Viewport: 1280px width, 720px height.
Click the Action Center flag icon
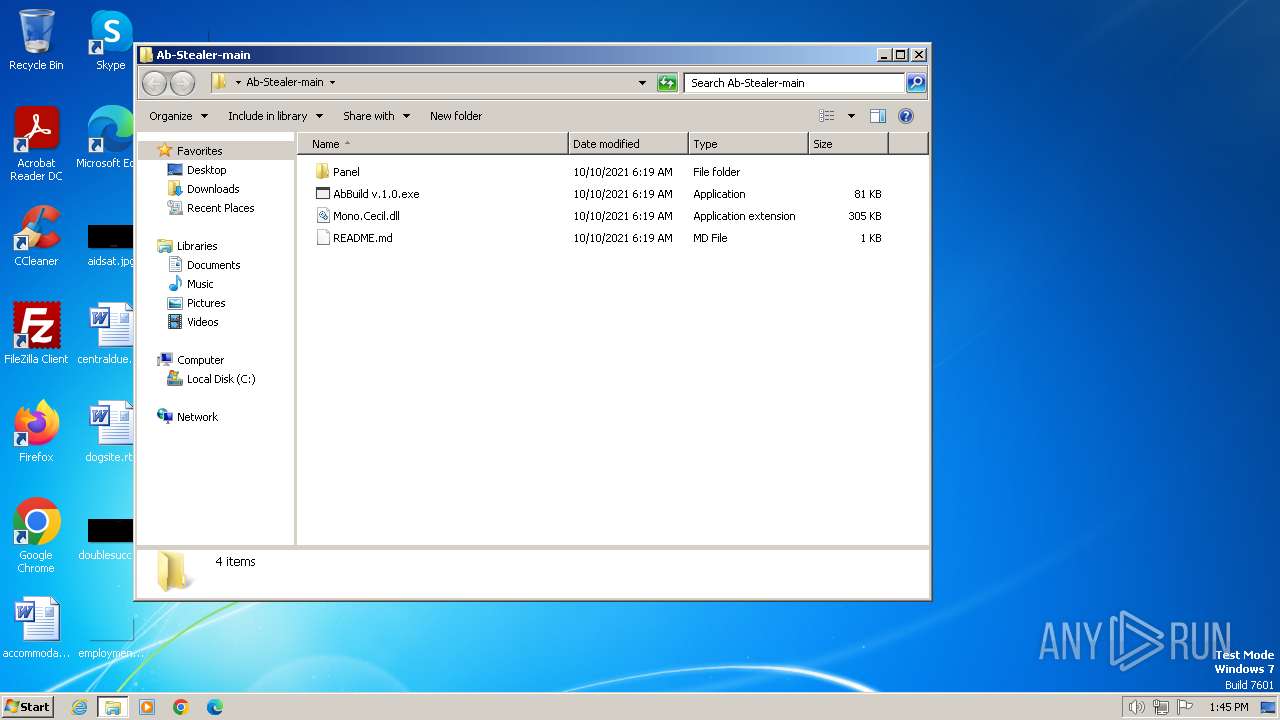(1186, 707)
